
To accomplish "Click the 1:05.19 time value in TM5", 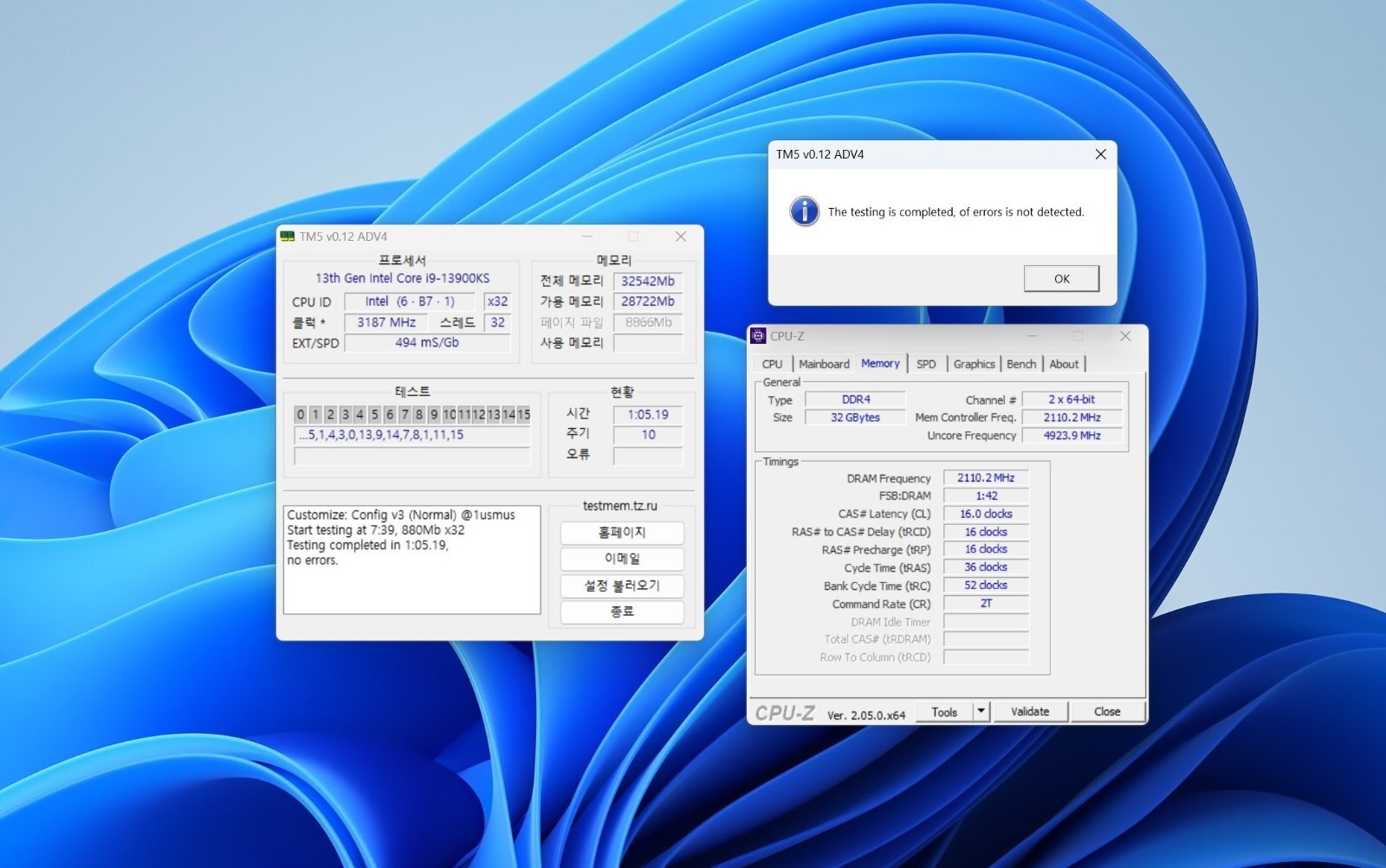I will 648,414.
